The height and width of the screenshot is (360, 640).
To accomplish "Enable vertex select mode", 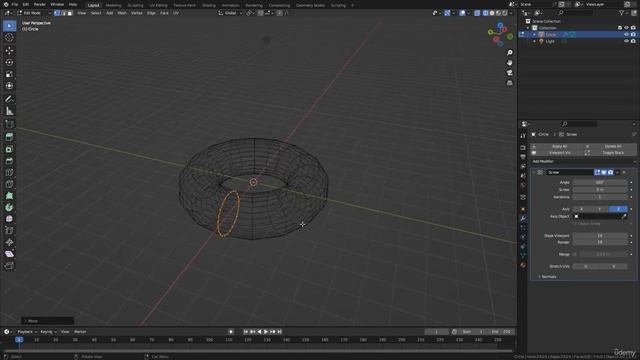I will [57, 13].
